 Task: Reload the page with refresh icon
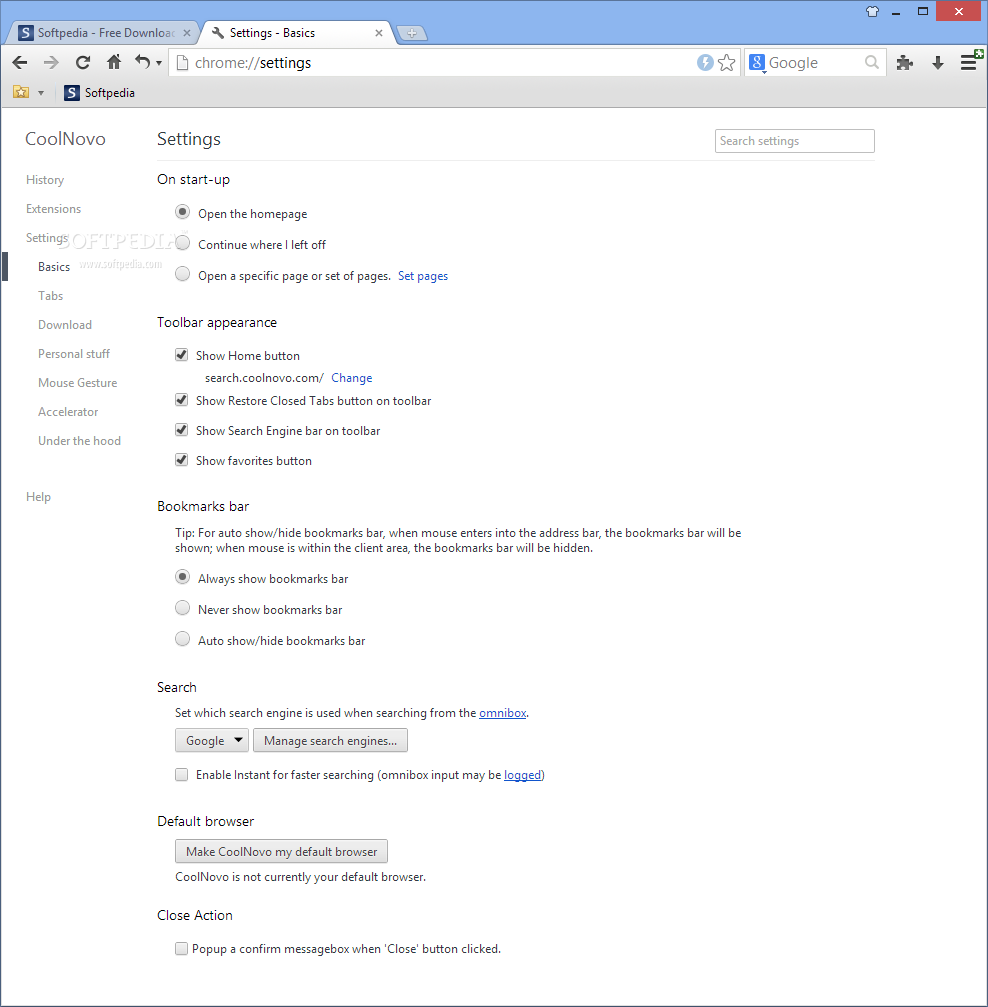point(82,62)
